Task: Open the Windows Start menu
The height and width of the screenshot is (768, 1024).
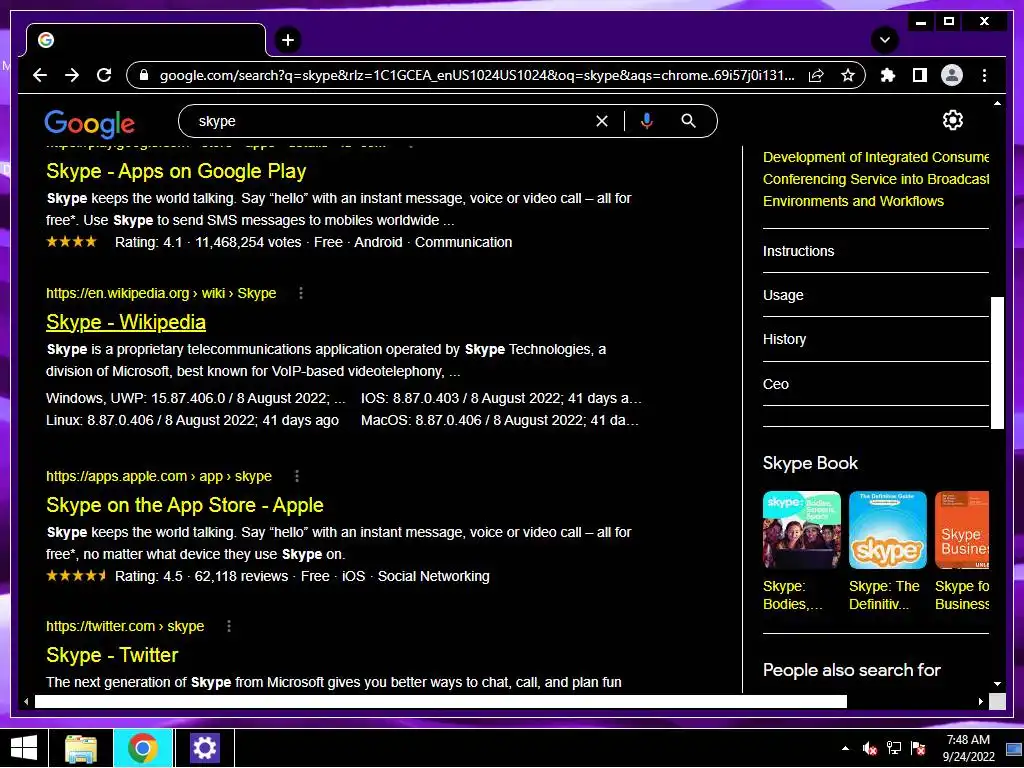Action: pyautogui.click(x=24, y=748)
